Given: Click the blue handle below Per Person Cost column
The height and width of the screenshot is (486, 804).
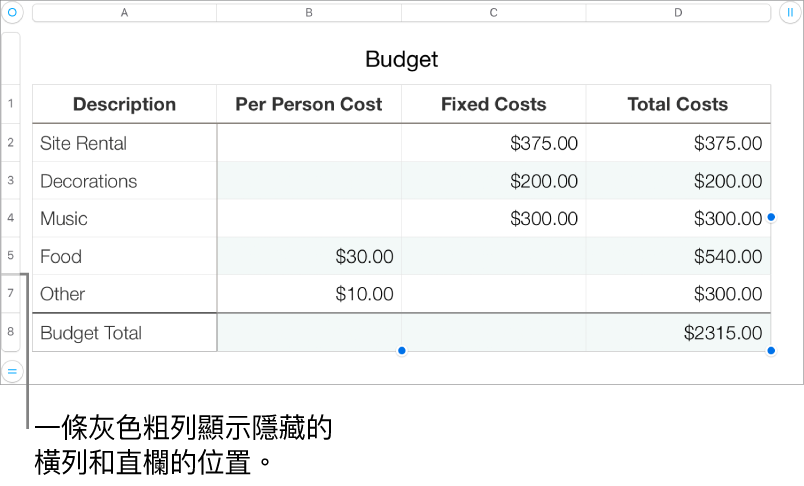Looking at the screenshot, I should (401, 351).
